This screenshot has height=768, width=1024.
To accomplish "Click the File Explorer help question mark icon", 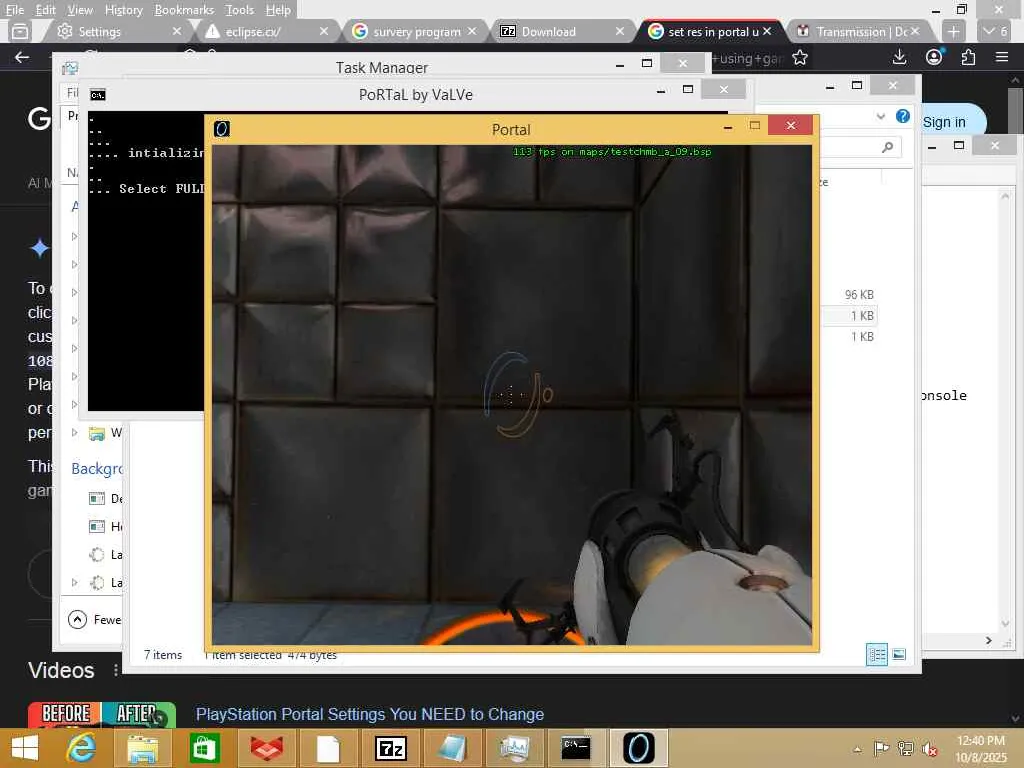I will 903,116.
